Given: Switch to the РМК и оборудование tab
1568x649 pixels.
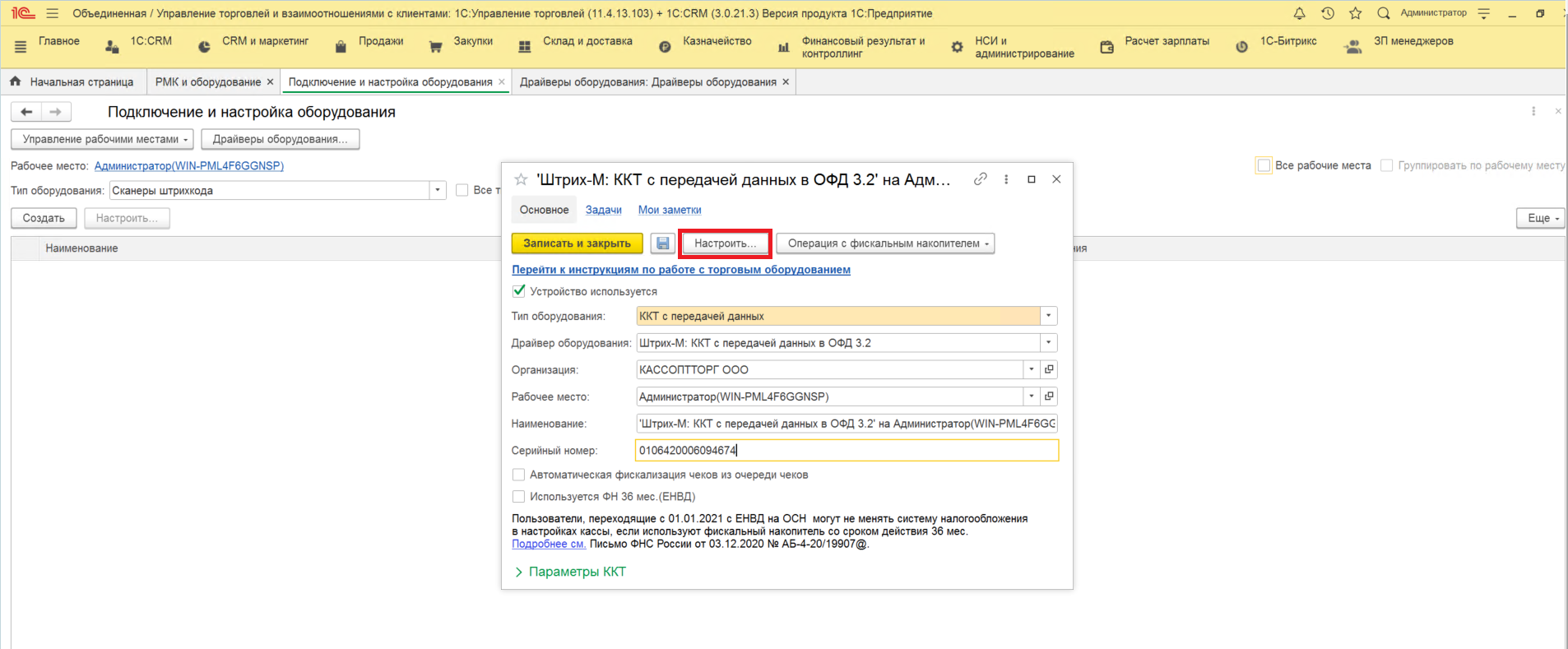Looking at the screenshot, I should pyautogui.click(x=207, y=82).
